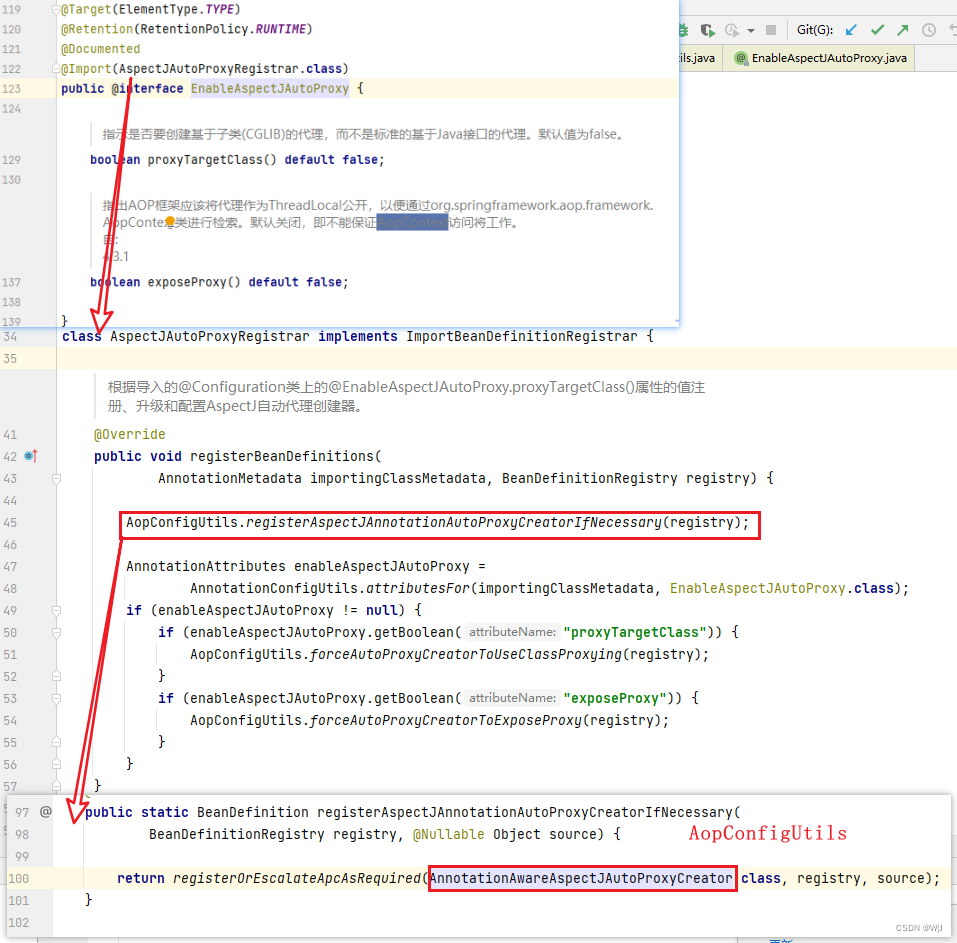Click the AnnotationMetadata type on line 43
957x943 pixels.
[x=229, y=479]
